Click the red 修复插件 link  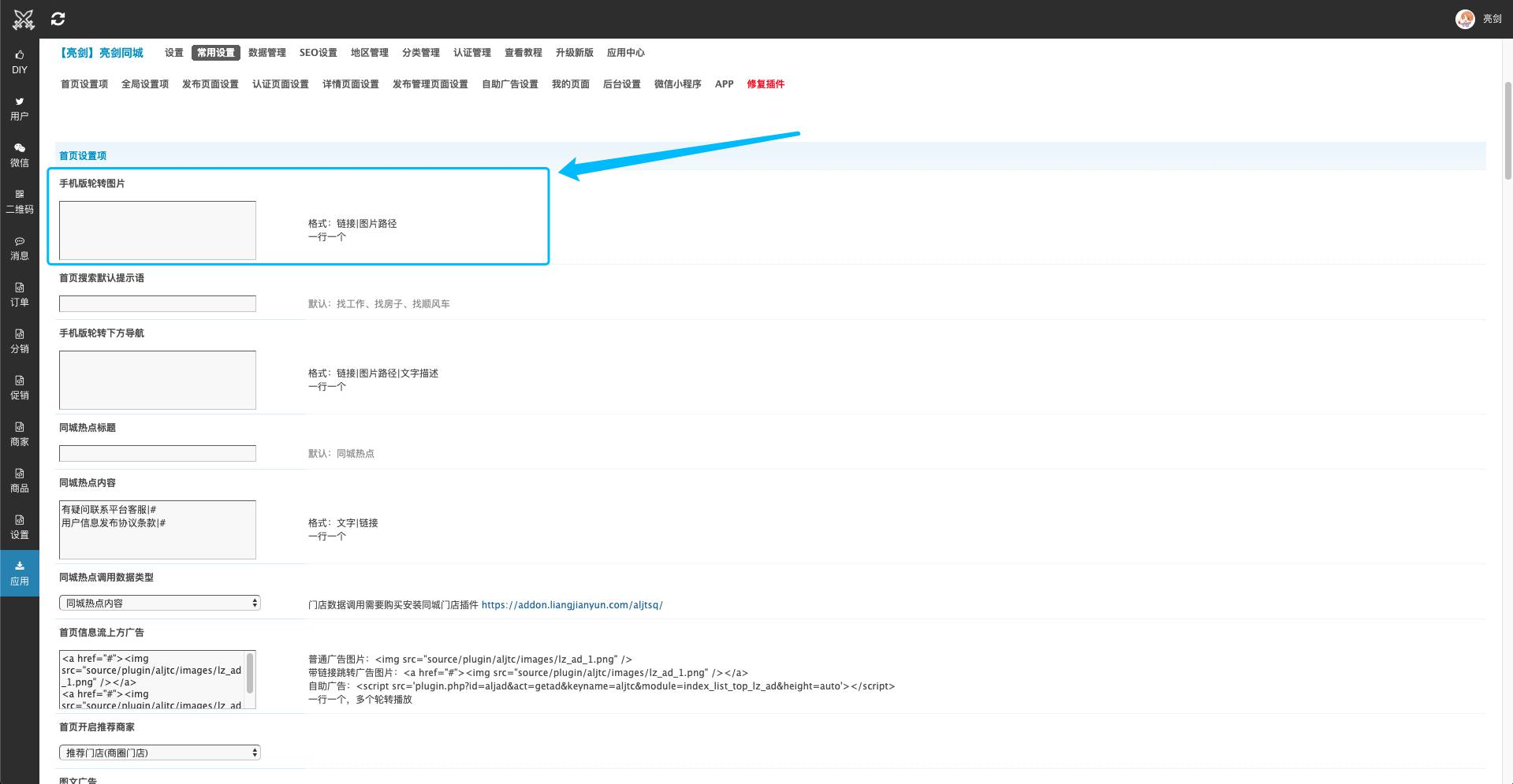[x=766, y=84]
